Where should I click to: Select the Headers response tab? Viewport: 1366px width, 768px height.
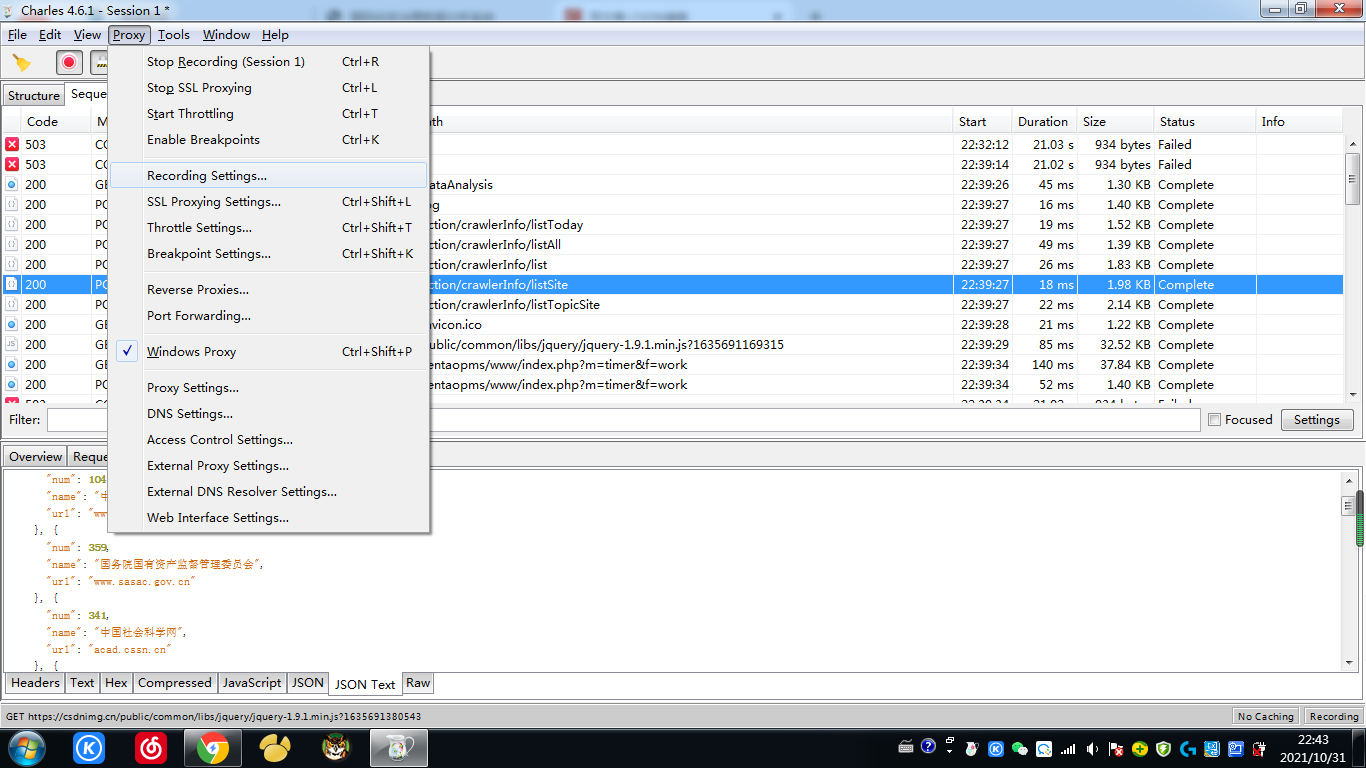point(35,683)
